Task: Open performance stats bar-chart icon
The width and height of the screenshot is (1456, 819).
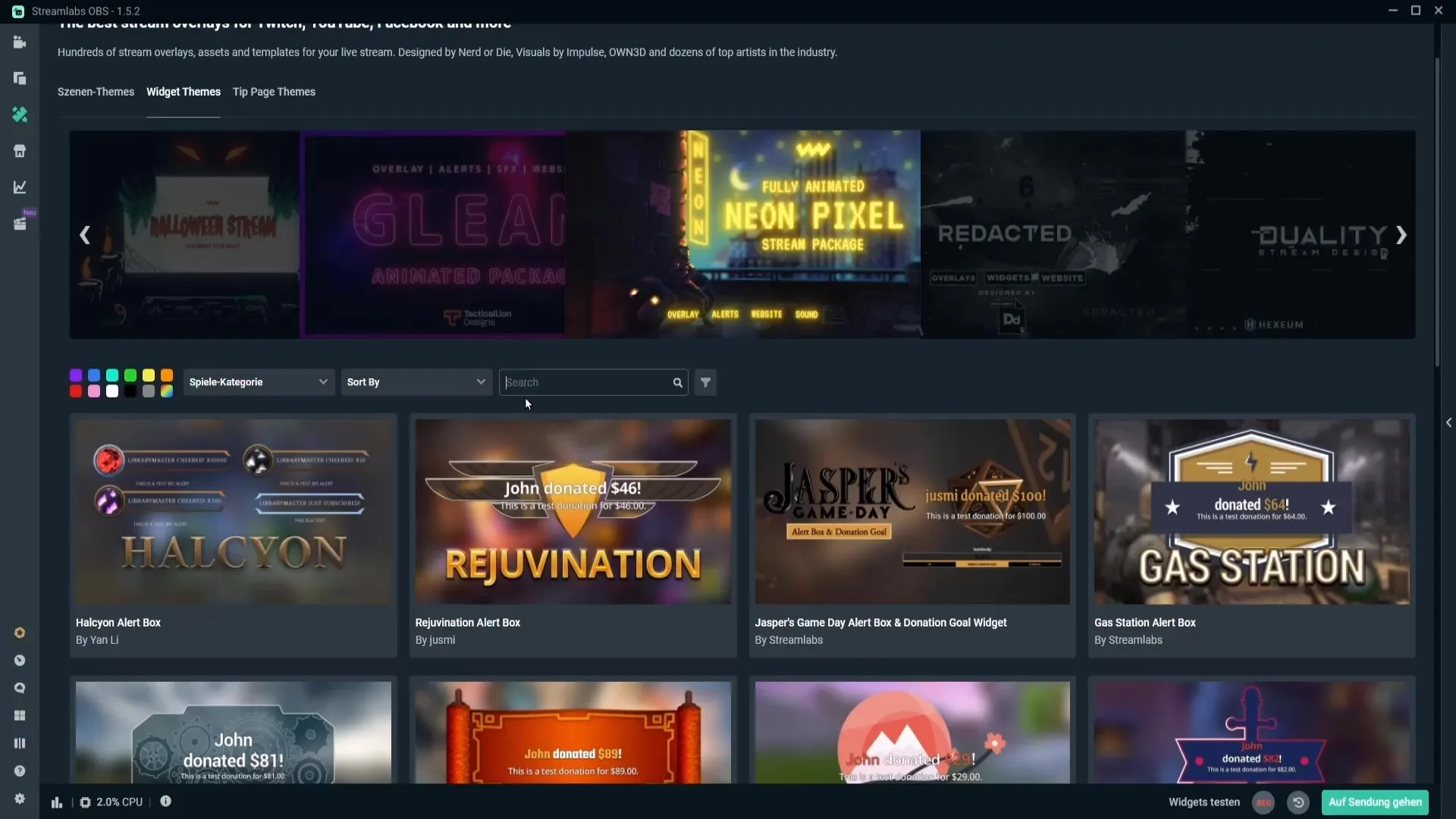Action: [x=57, y=802]
